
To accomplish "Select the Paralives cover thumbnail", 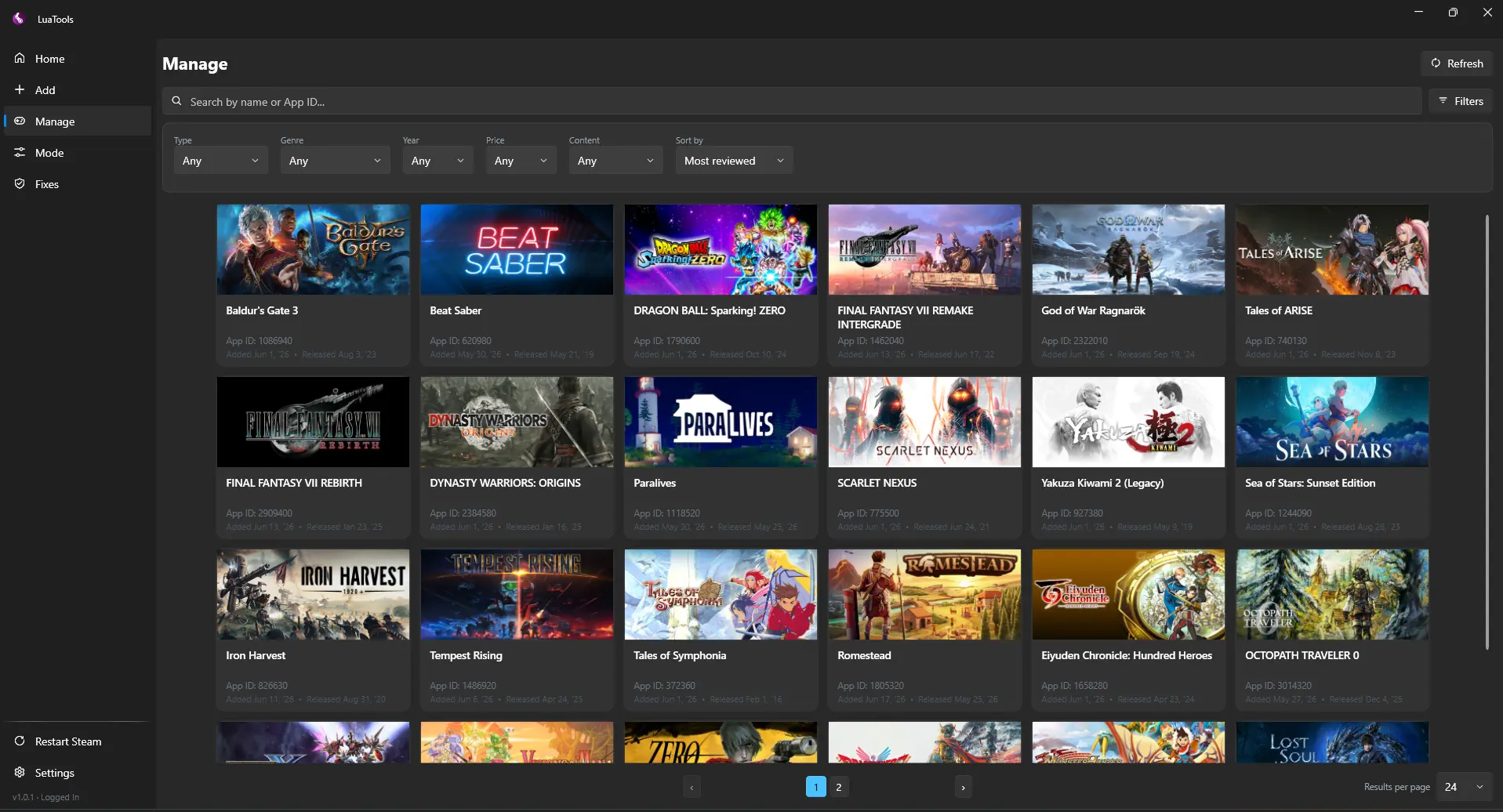I will click(721, 422).
